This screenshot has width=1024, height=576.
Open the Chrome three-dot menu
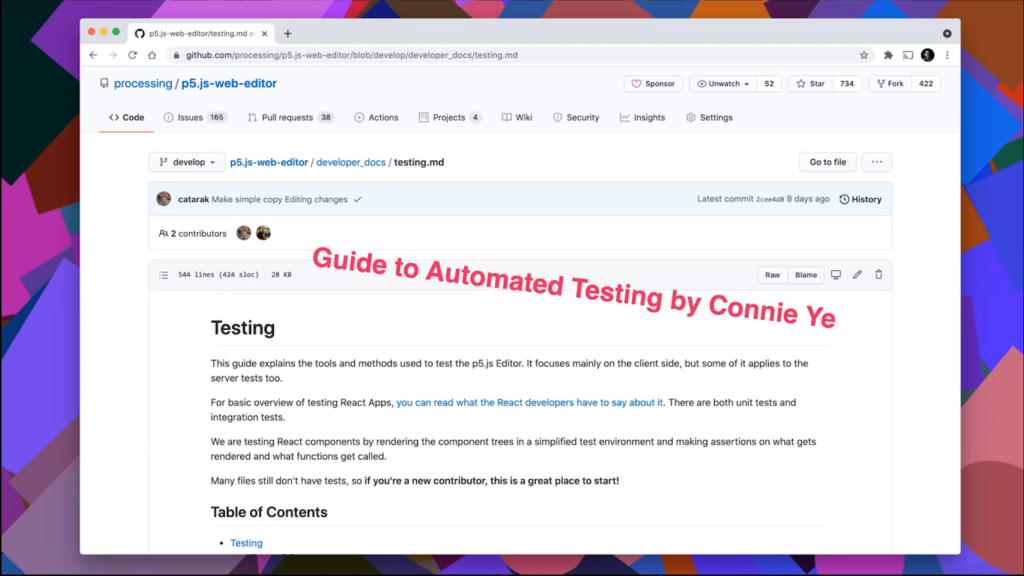pos(947,55)
